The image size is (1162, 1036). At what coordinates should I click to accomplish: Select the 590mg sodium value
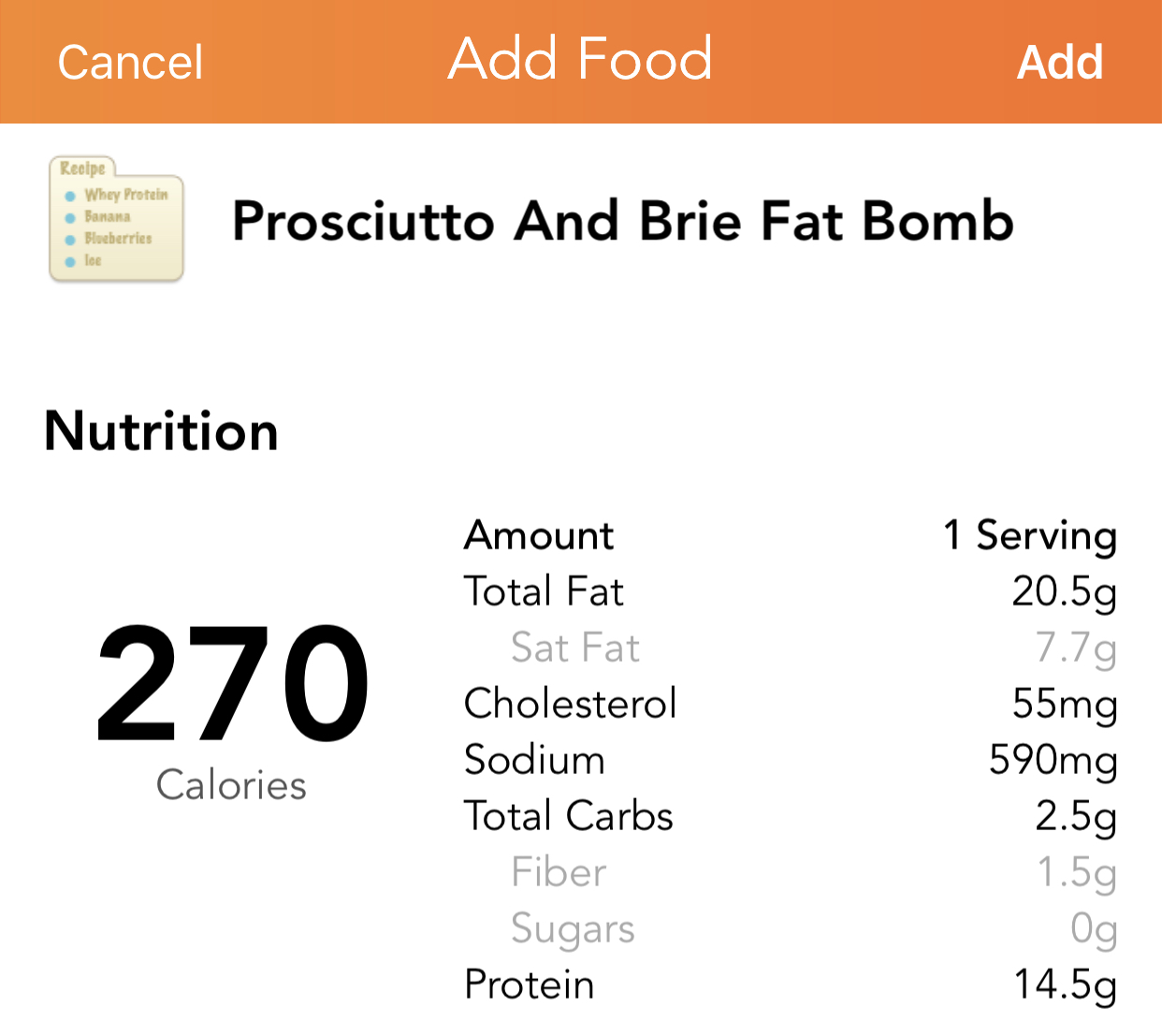coord(1053,760)
